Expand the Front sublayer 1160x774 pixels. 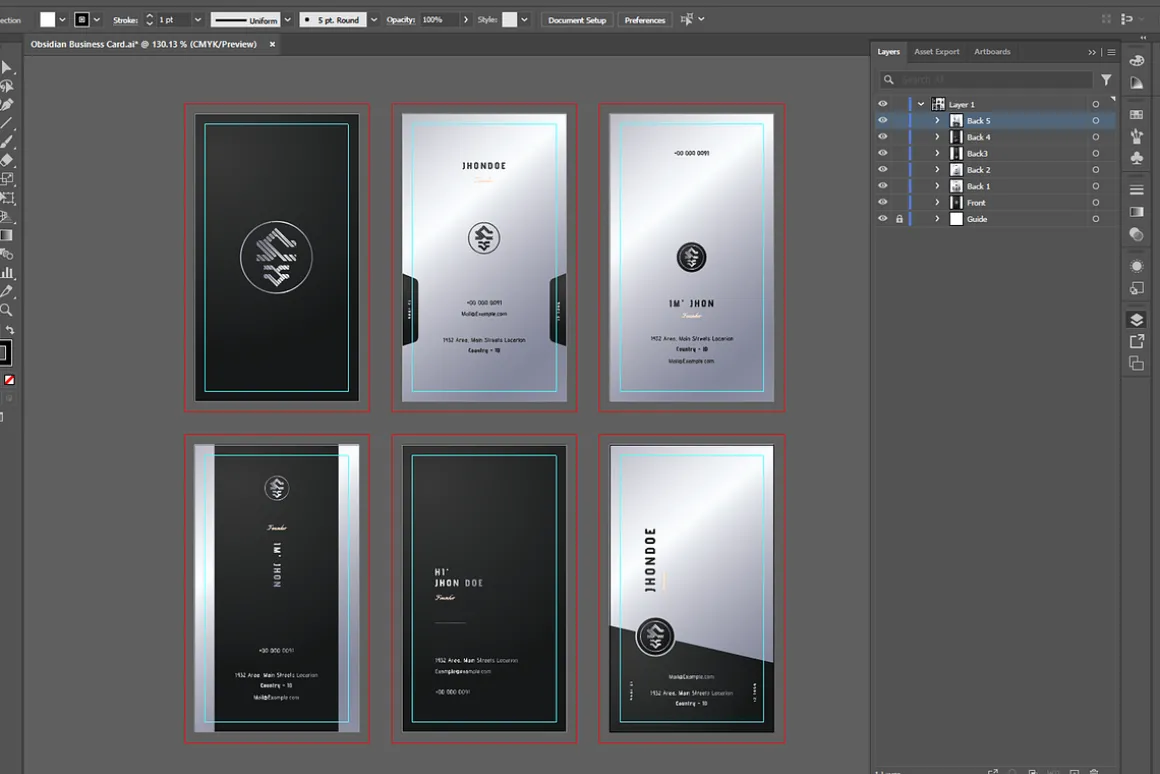click(937, 202)
